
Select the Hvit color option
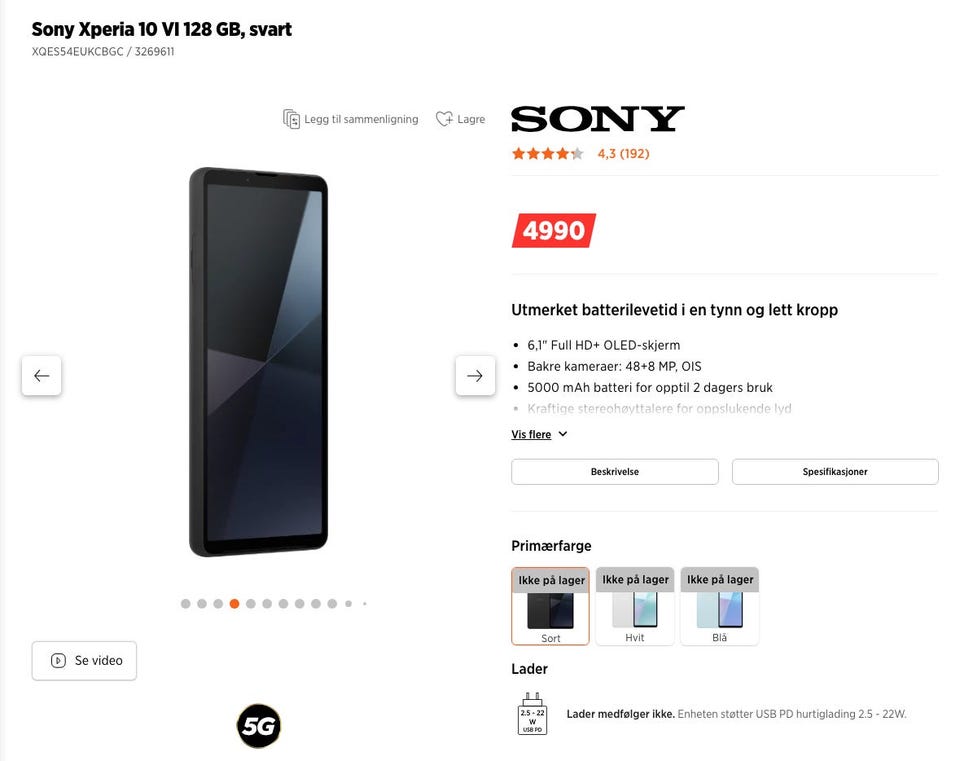click(635, 606)
